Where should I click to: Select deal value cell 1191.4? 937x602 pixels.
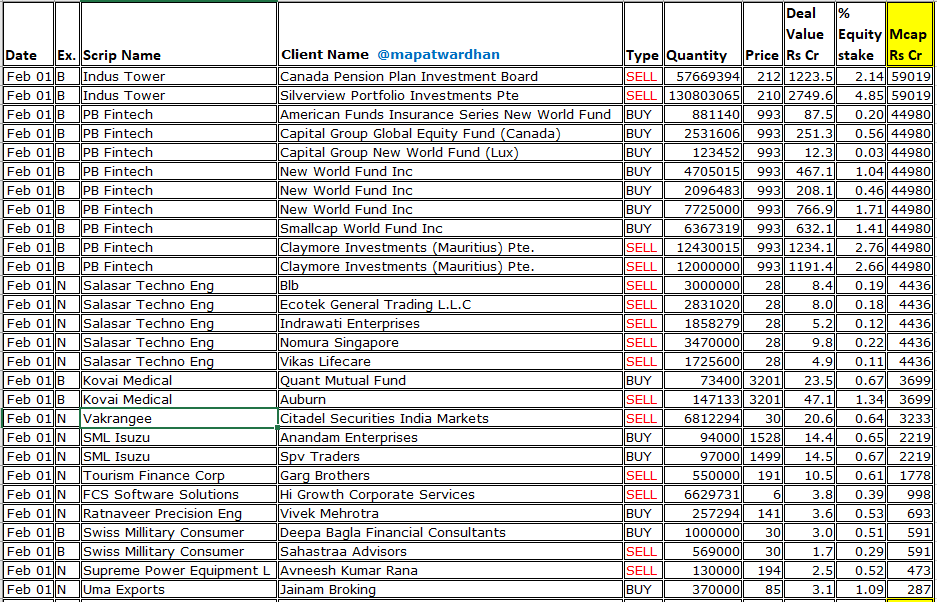click(810, 267)
